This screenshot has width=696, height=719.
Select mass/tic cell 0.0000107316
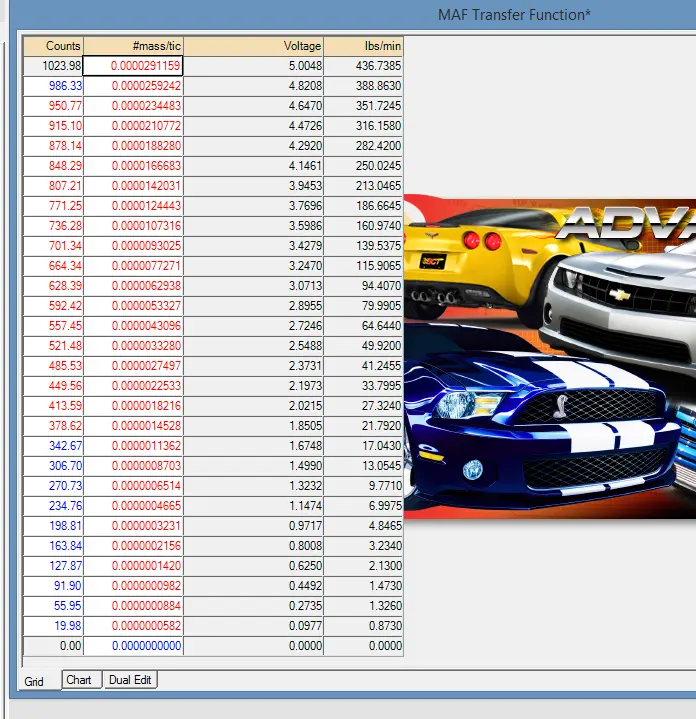click(133, 227)
